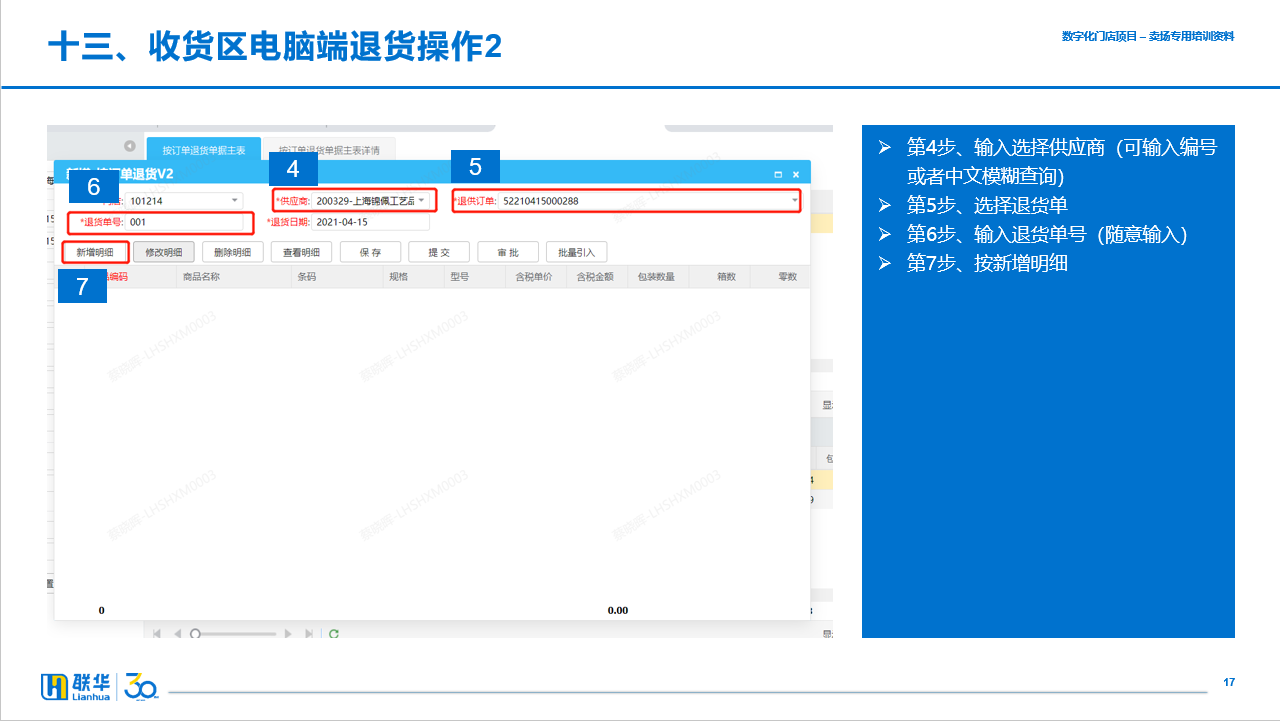
Task: Click the 批量引入 batch import button
Action: pos(577,252)
